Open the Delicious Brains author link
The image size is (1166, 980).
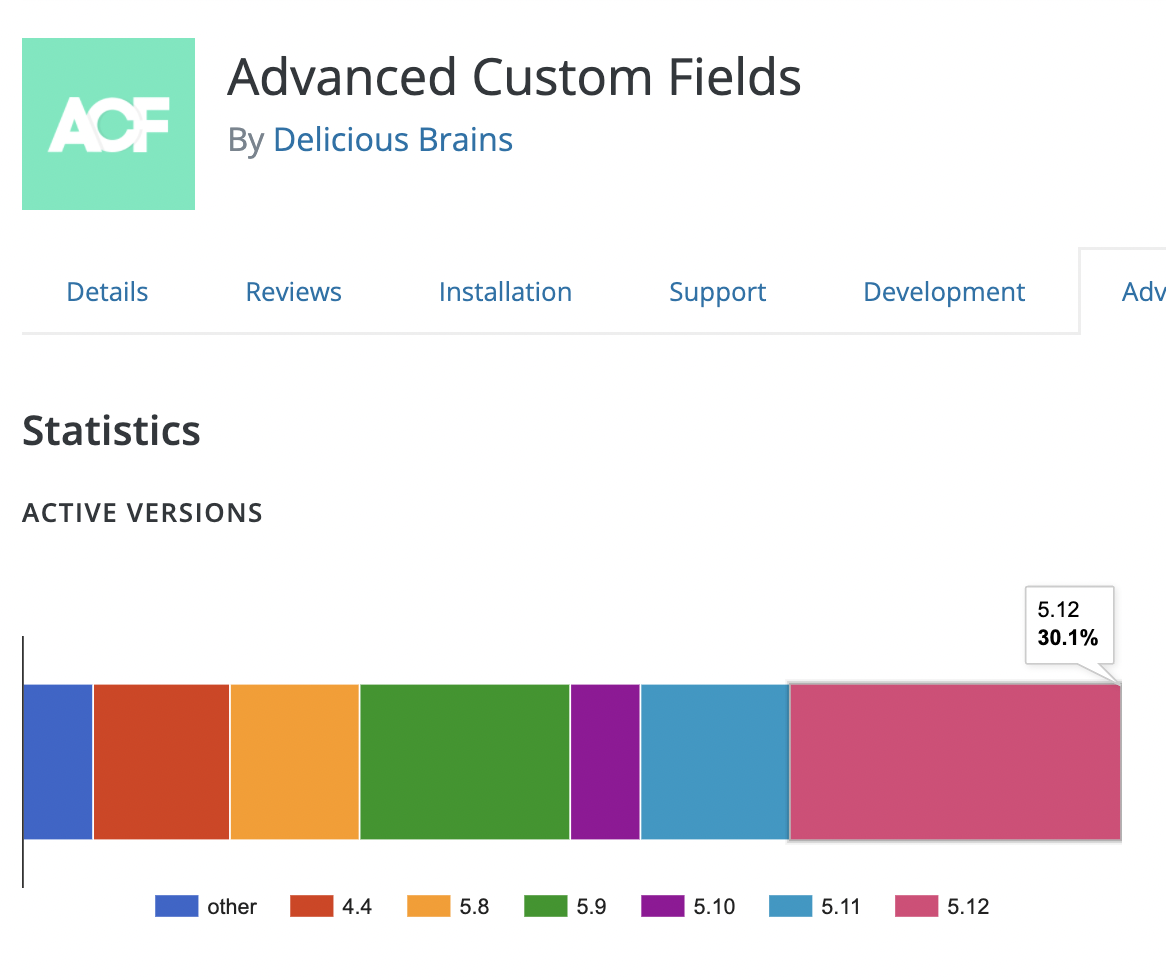pos(392,140)
